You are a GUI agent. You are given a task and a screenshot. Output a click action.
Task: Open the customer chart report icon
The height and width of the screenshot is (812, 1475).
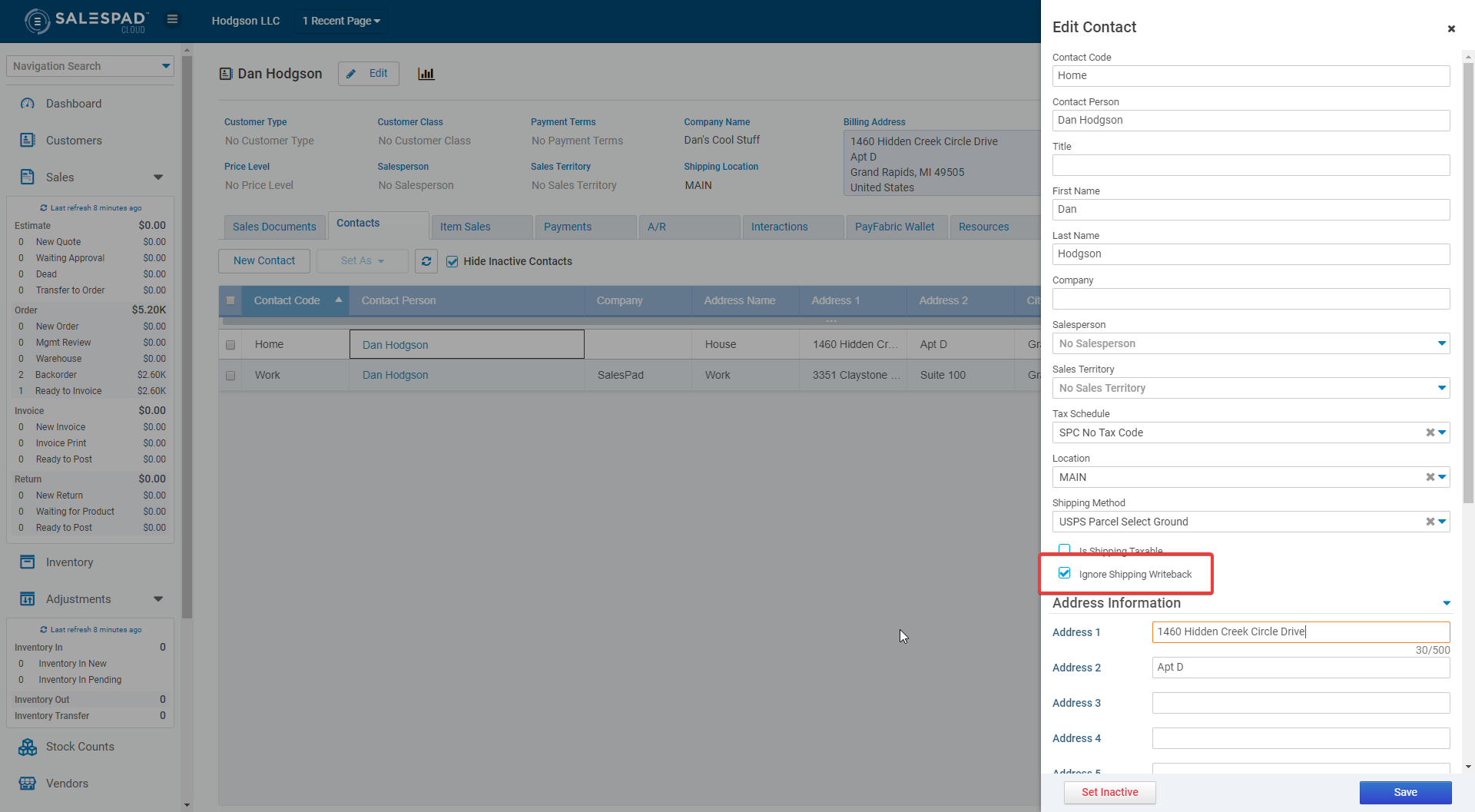426,74
